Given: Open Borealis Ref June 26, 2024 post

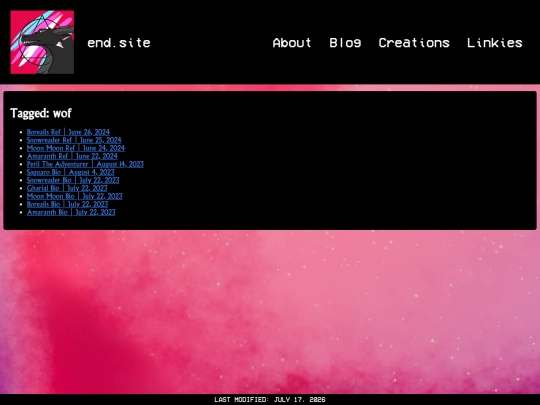Looking at the screenshot, I should 68,132.
